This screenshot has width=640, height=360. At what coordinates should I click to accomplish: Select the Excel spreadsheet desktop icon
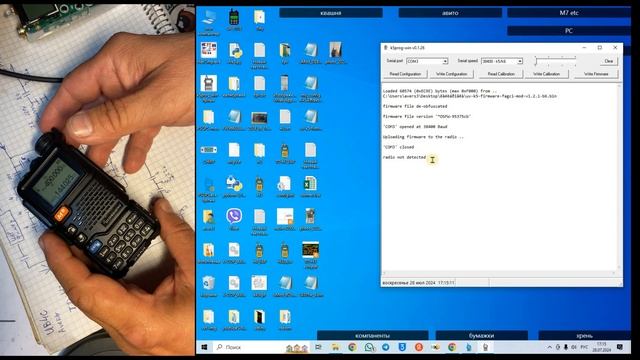click(x=310, y=187)
